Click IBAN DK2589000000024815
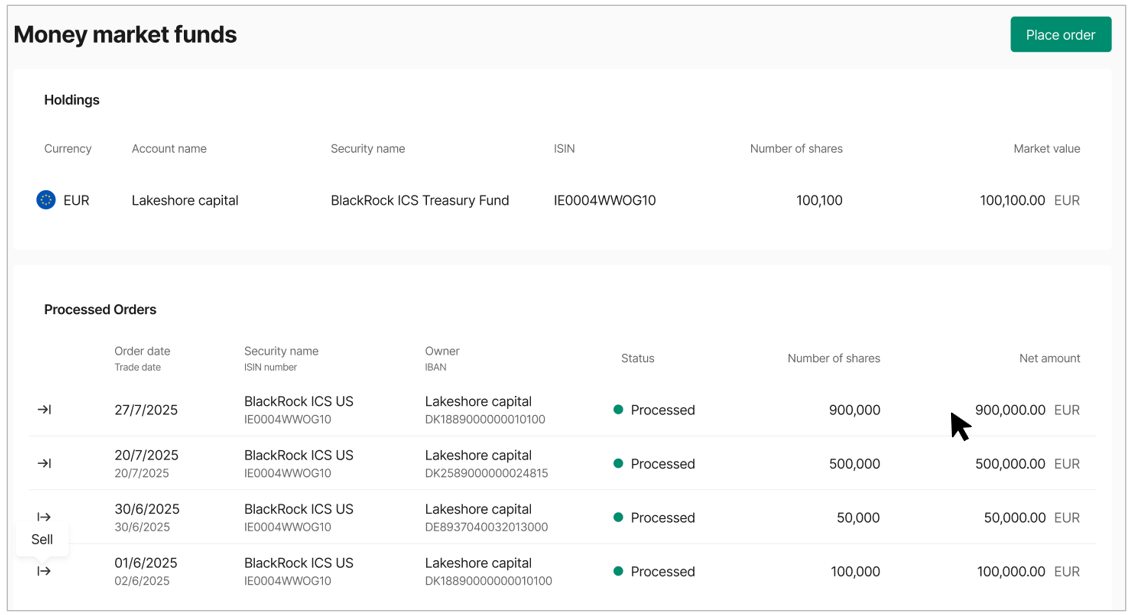This screenshot has height=615, width=1132. [x=487, y=474]
